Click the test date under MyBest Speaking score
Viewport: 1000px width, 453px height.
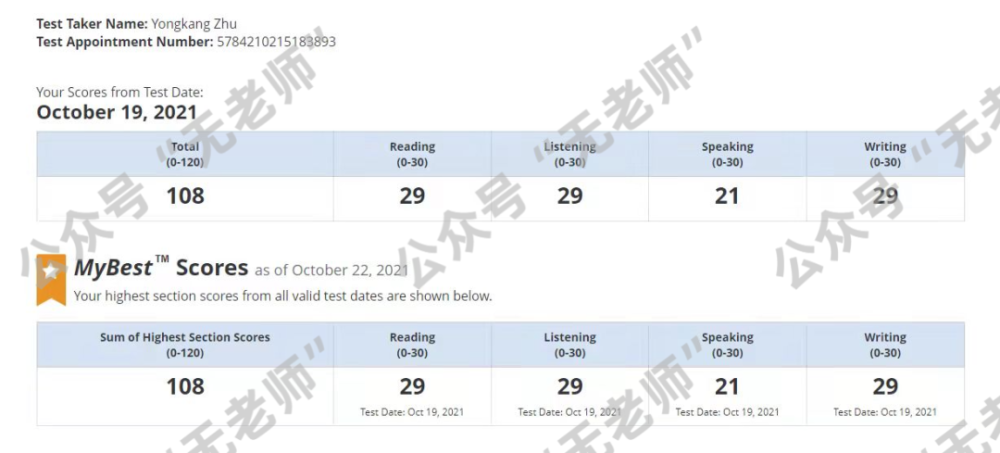click(727, 412)
